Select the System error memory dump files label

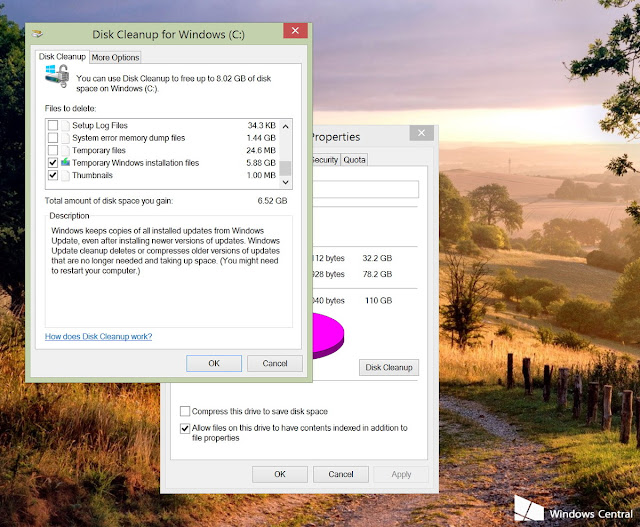[x=129, y=138]
